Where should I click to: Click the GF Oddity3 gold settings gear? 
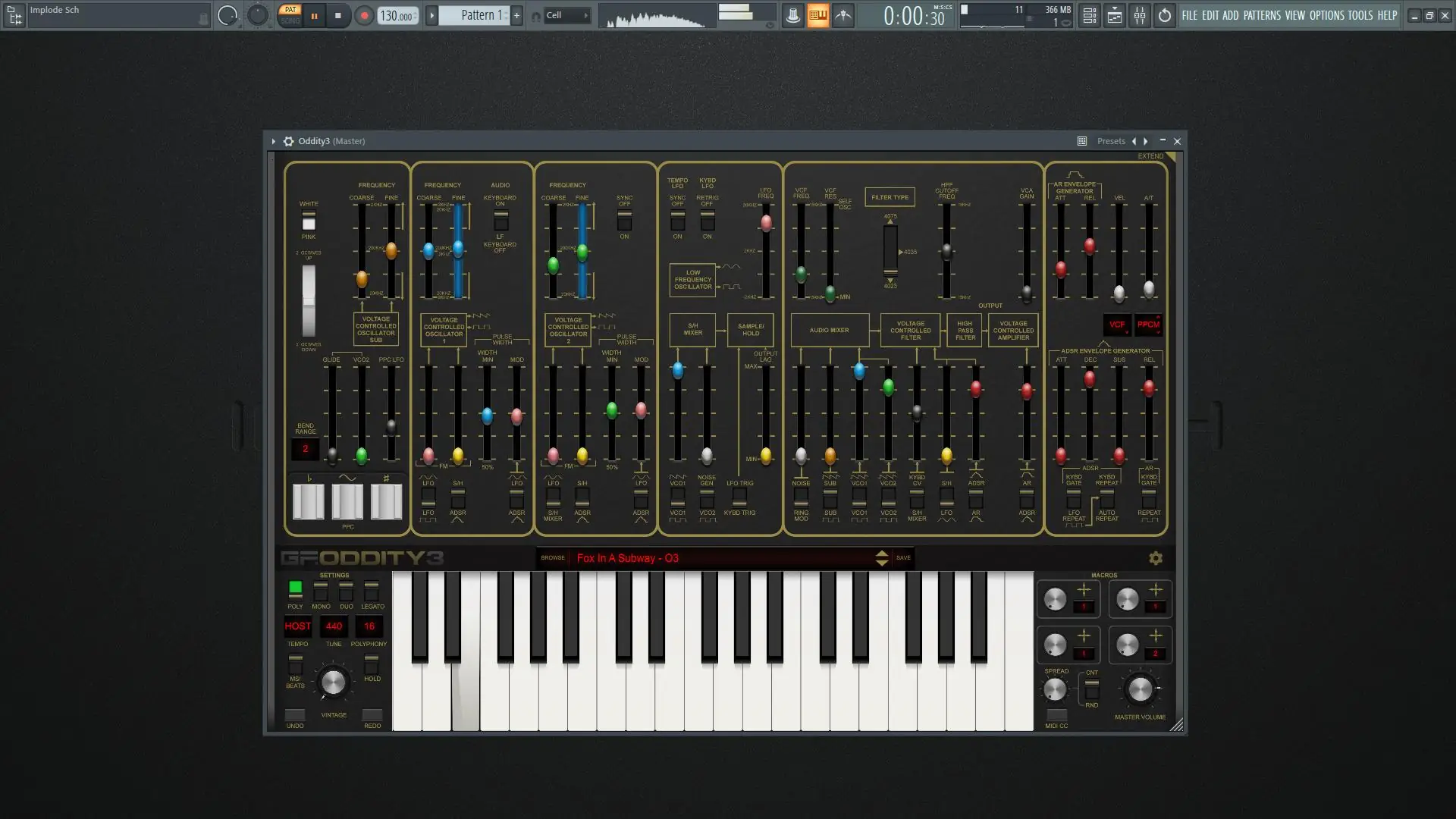point(1155,558)
